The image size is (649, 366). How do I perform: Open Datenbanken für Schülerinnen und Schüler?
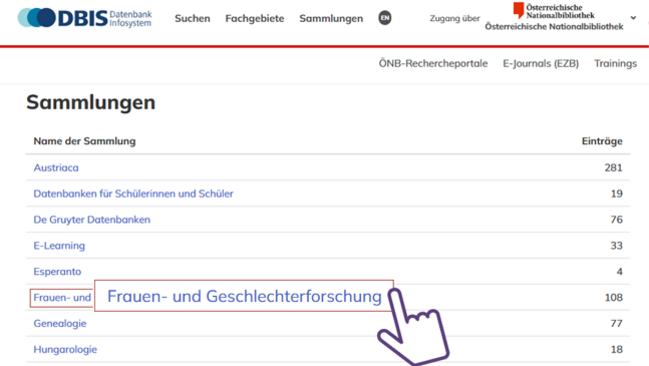[x=133, y=194]
